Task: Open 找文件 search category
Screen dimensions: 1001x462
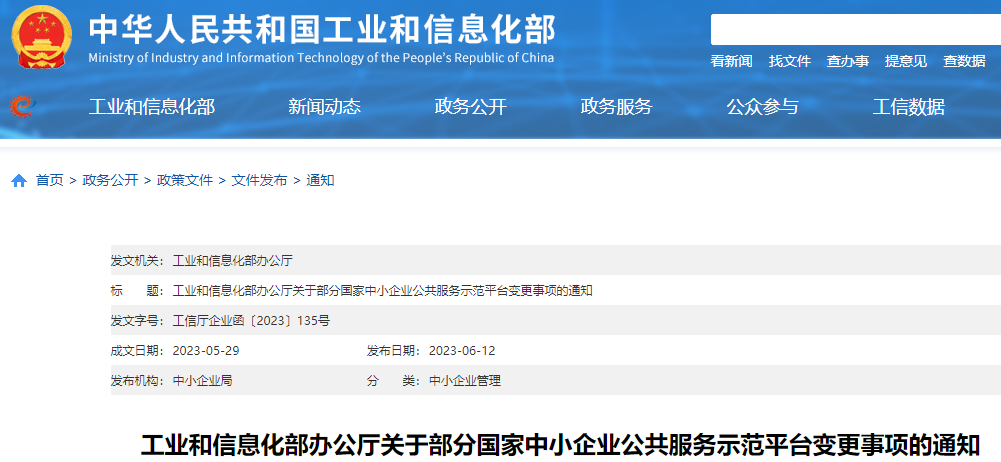Action: click(x=790, y=61)
